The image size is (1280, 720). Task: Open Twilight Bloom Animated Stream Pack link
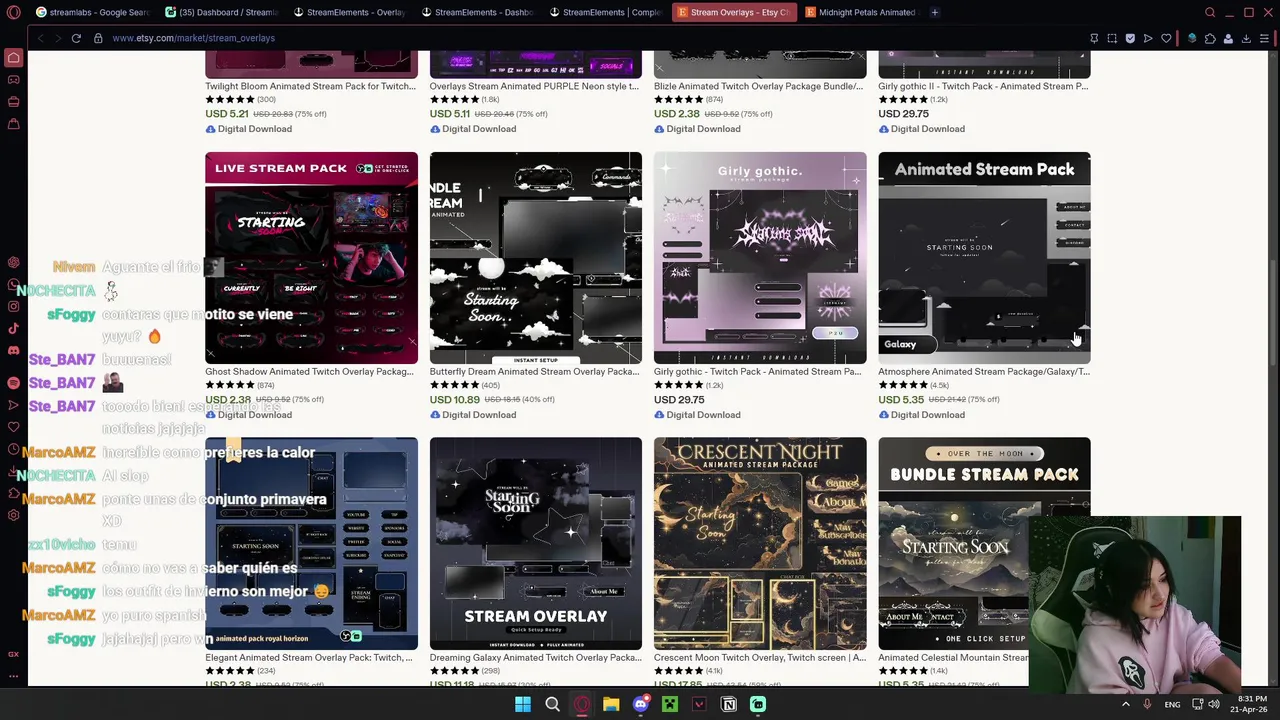pos(310,86)
